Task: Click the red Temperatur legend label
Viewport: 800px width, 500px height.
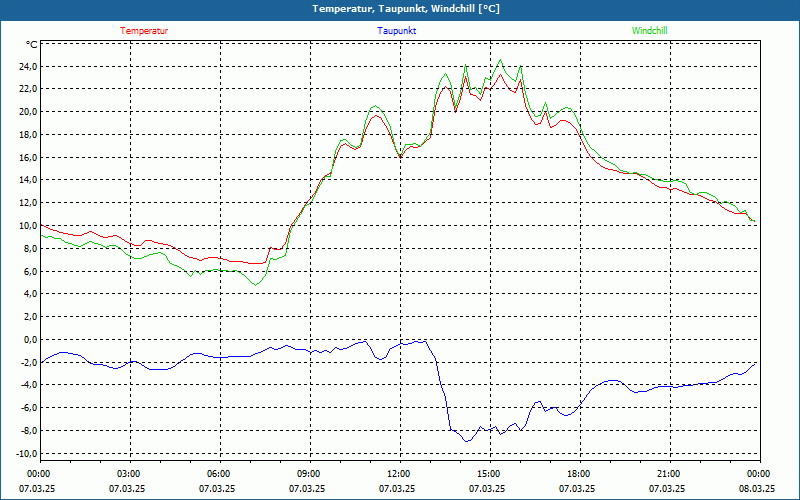Action: [144, 31]
